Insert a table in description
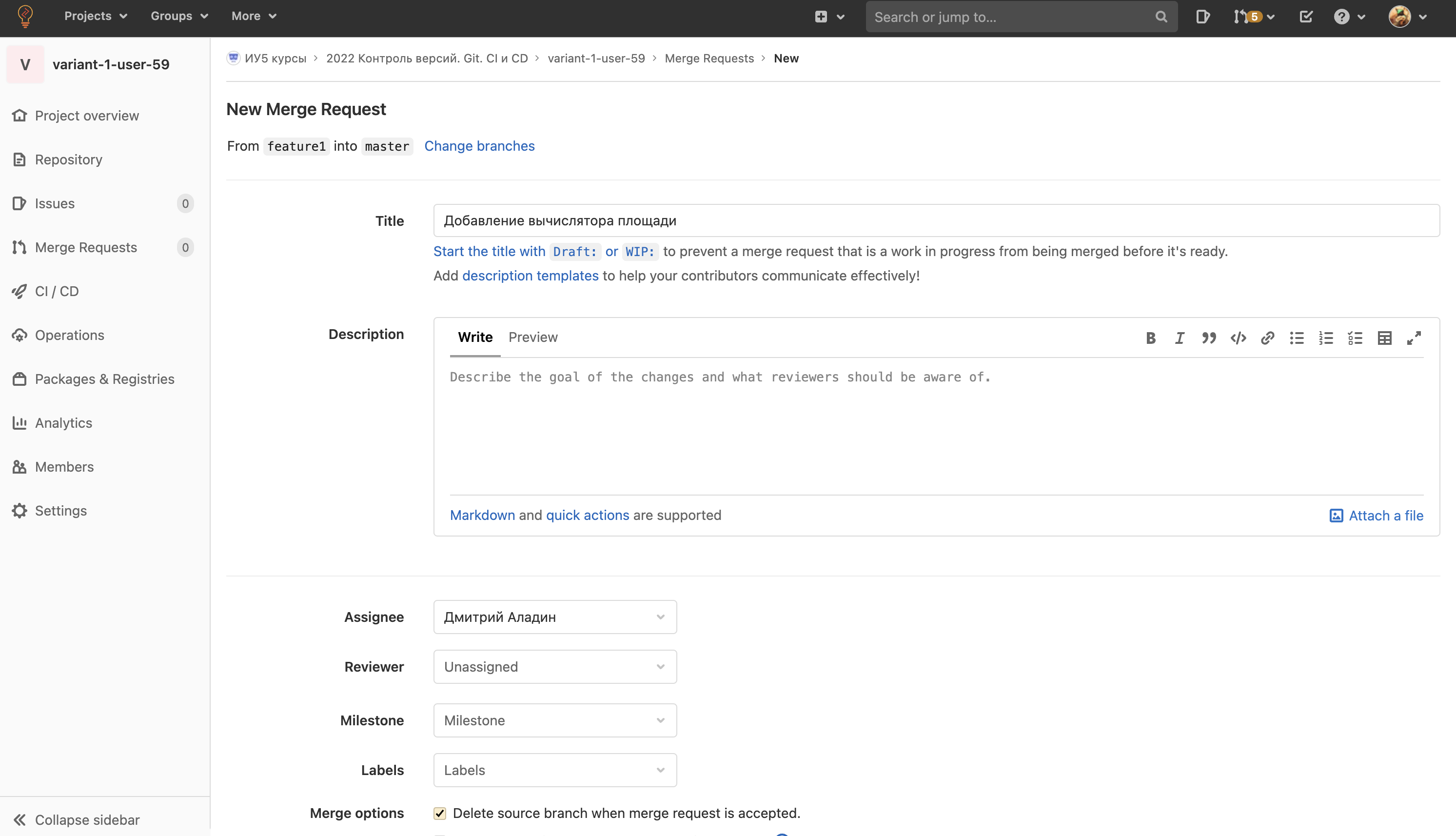This screenshot has width=1456, height=836. [x=1384, y=338]
